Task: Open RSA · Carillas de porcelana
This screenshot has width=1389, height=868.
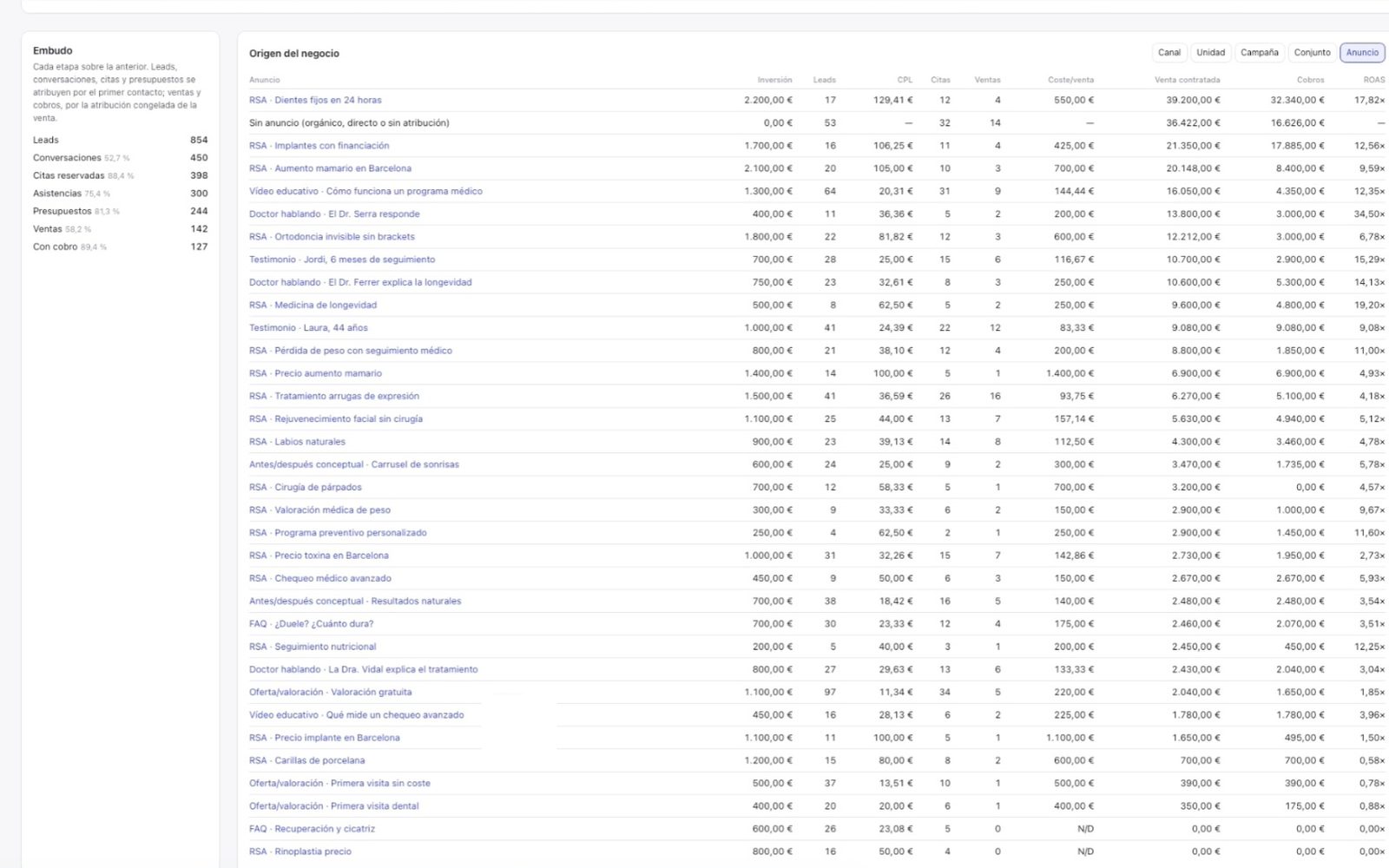Action: 307,760
